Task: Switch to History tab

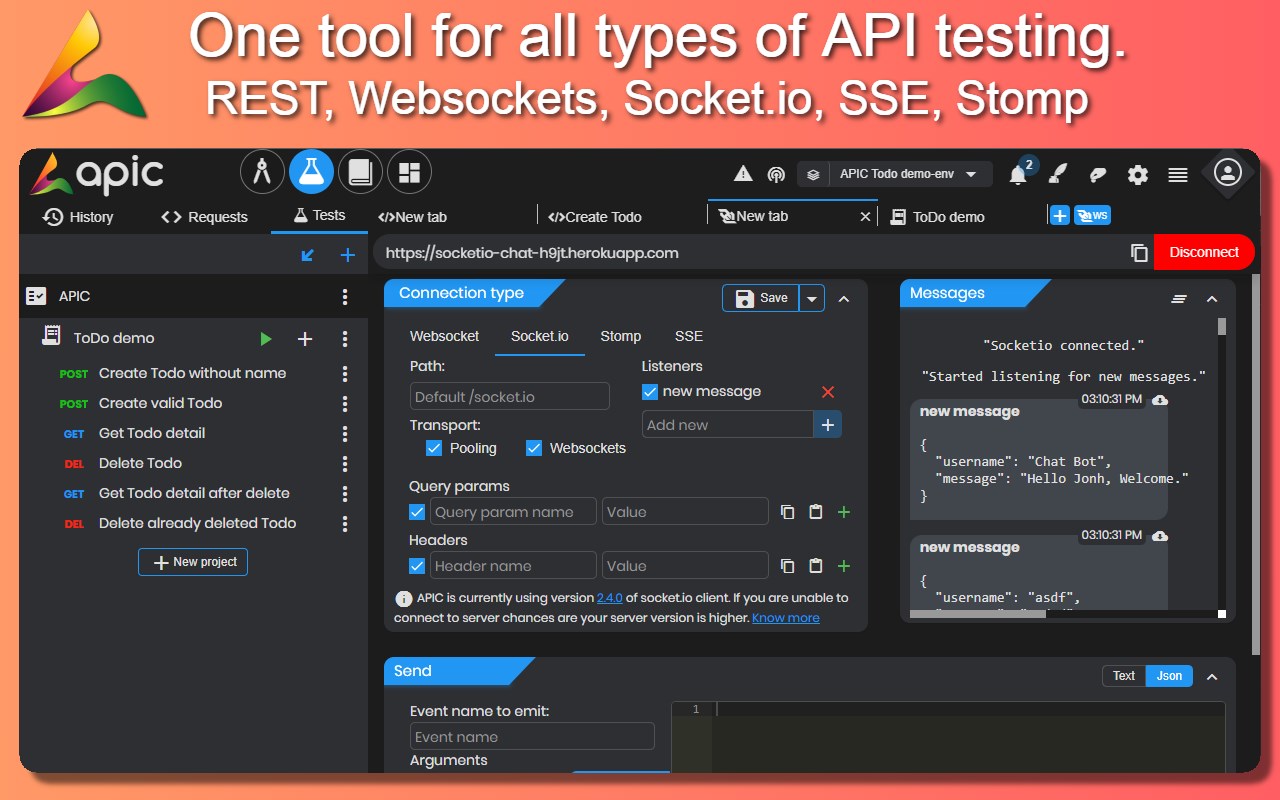Action: pyautogui.click(x=78, y=217)
